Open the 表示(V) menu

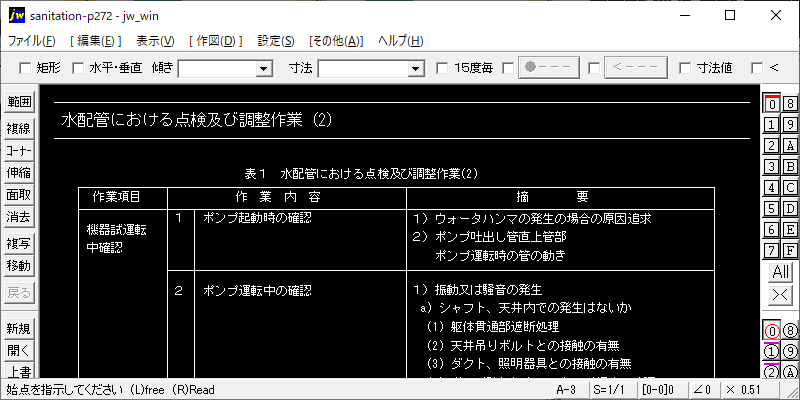(x=155, y=41)
